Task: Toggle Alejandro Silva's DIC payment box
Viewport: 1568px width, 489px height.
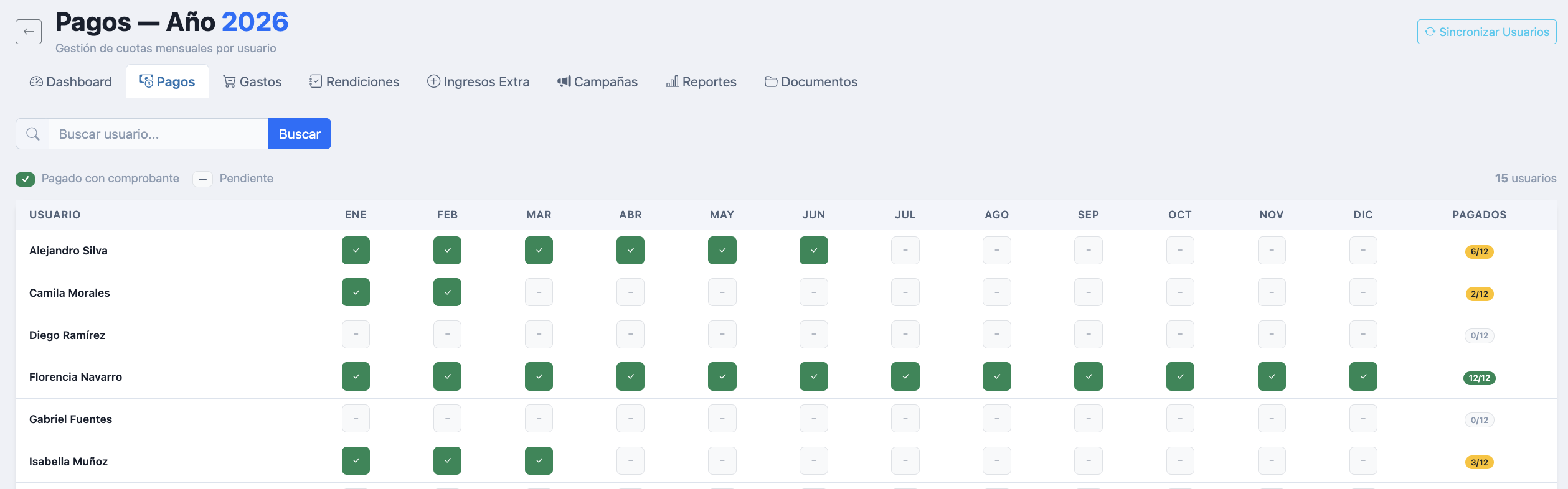Action: [x=1363, y=251]
